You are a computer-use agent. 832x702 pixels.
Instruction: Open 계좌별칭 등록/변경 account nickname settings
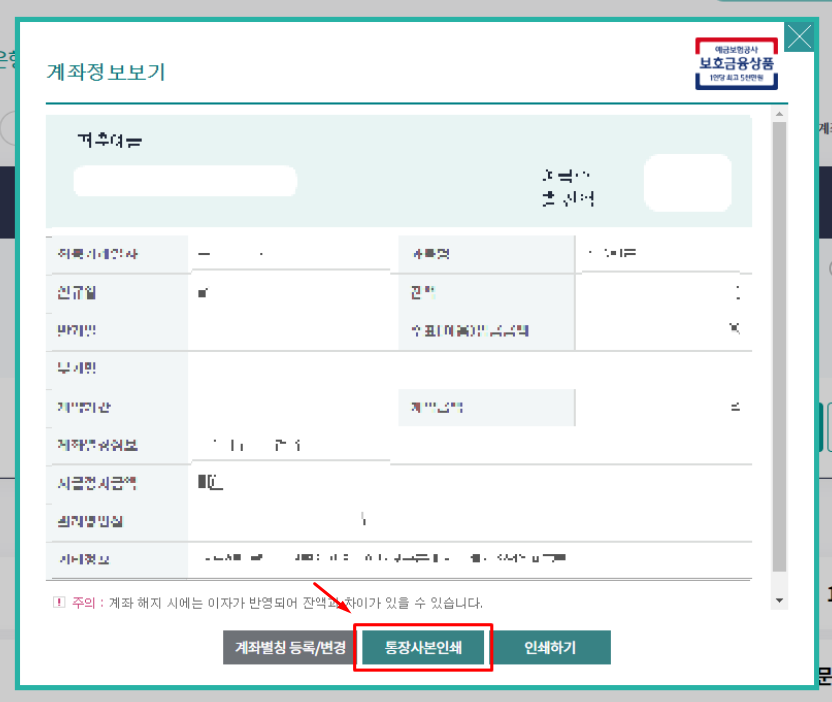(x=288, y=647)
